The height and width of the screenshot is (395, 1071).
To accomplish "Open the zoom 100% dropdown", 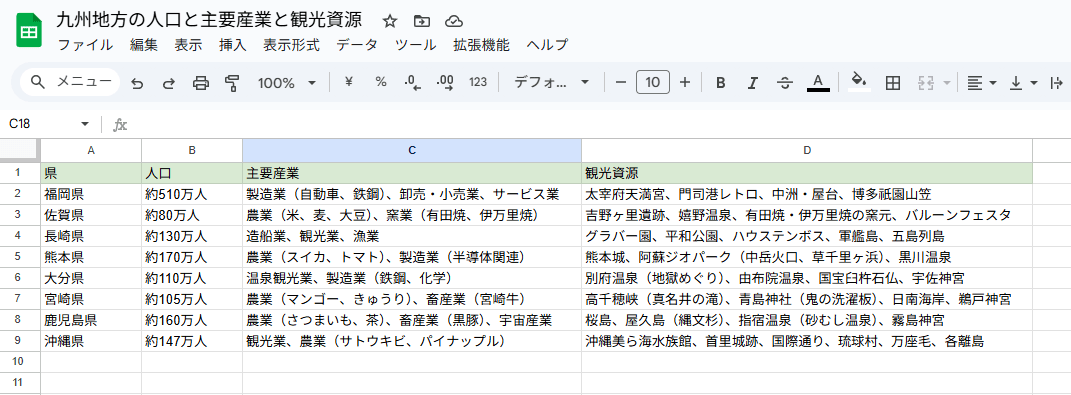I will pyautogui.click(x=287, y=83).
